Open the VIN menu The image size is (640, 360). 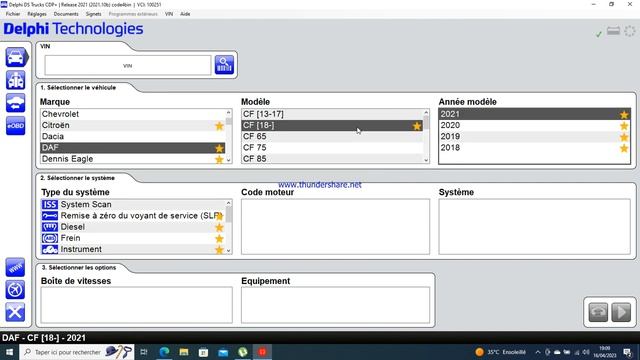(169, 14)
